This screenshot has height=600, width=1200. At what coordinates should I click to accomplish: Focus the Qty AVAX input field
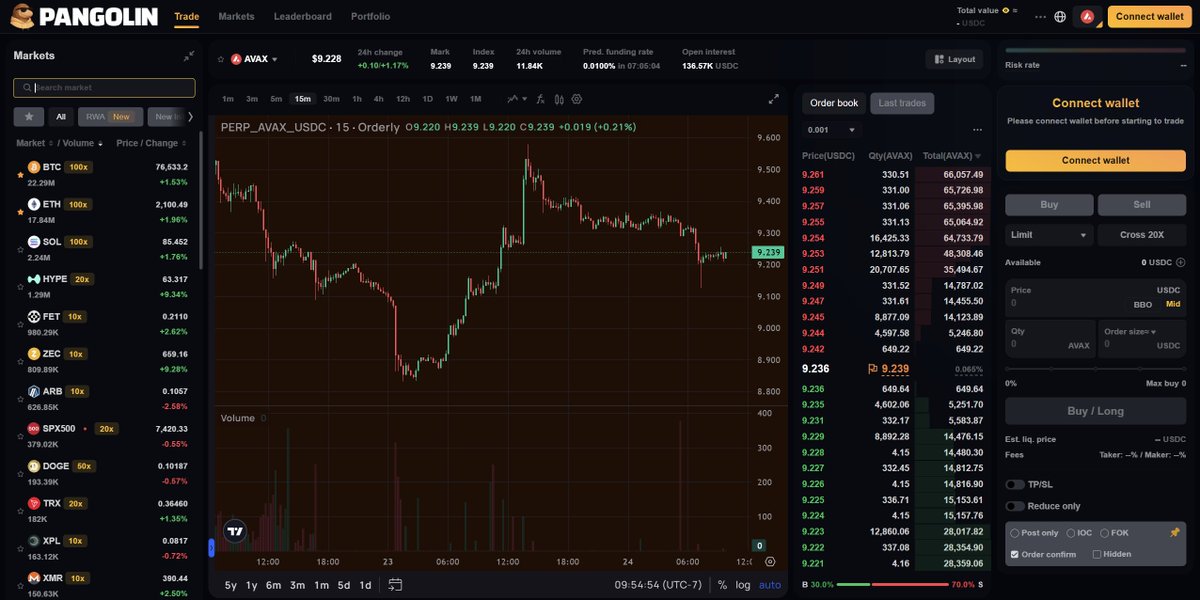(x=1049, y=337)
